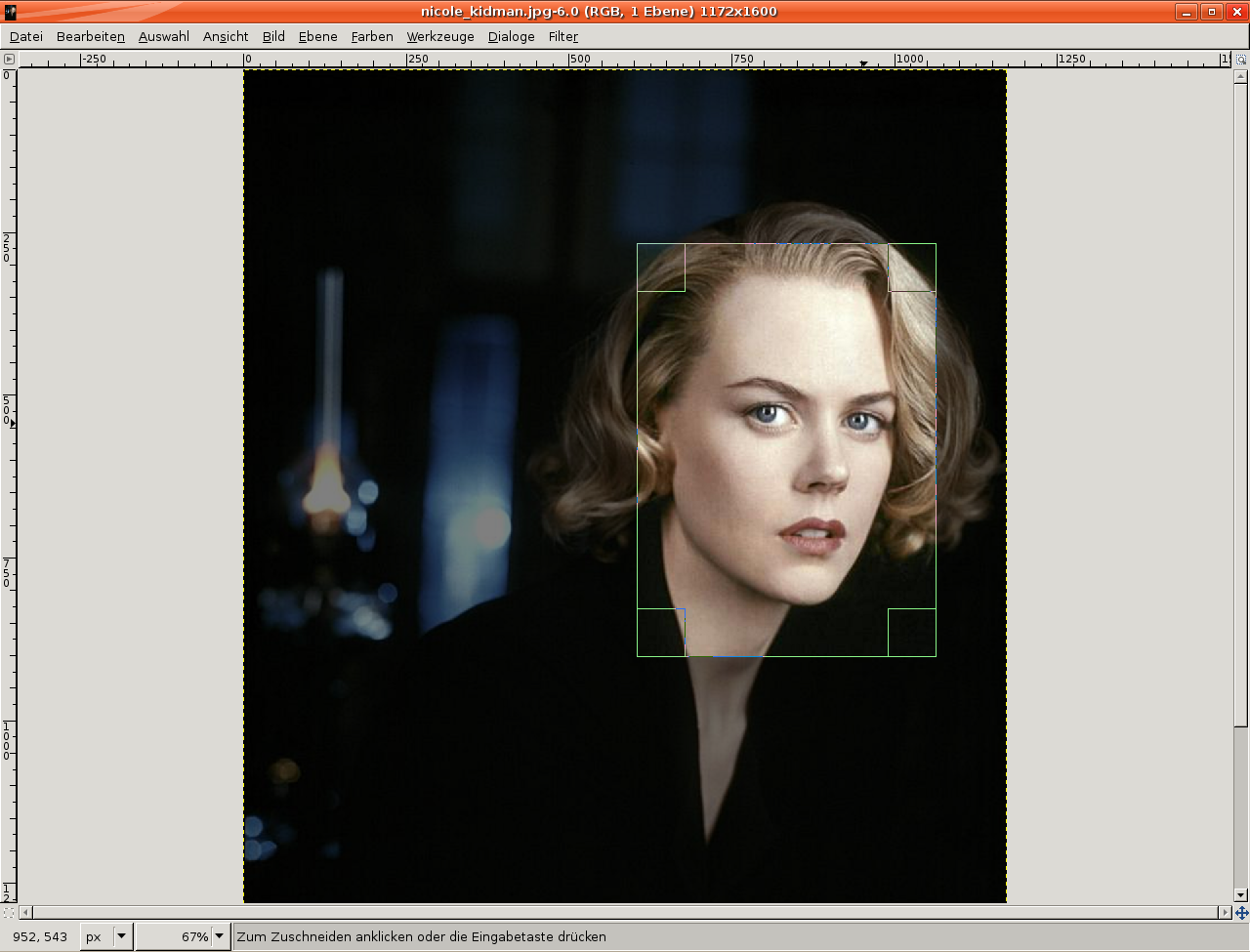Image resolution: width=1250 pixels, height=952 pixels.
Task: Click inside crop rectangle to apply crop
Action: click(786, 449)
